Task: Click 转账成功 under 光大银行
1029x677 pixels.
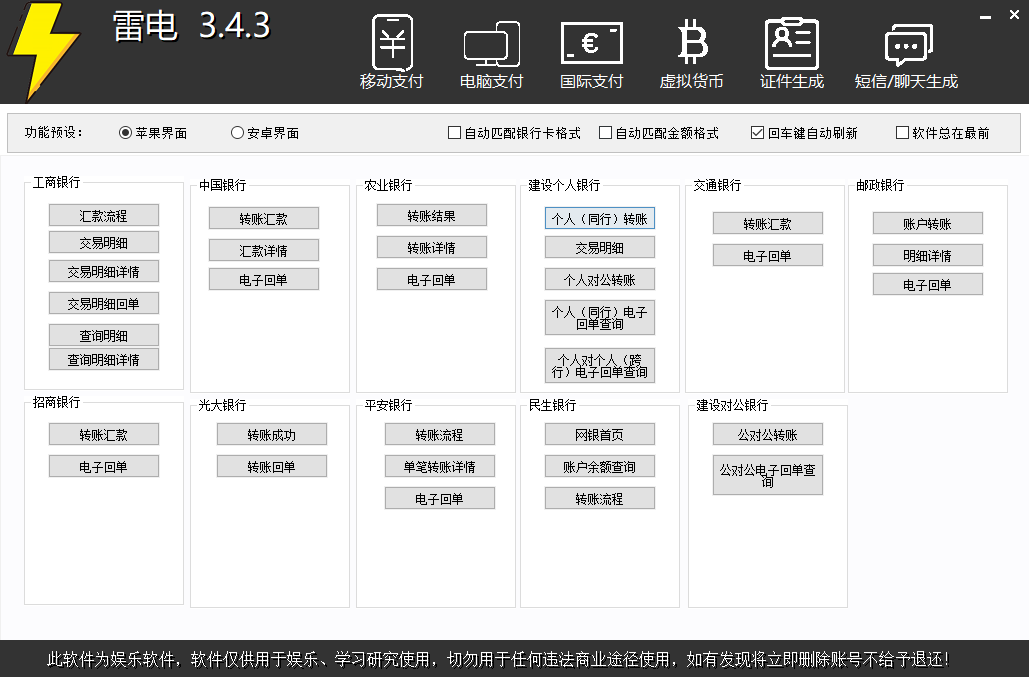Action: tap(272, 434)
